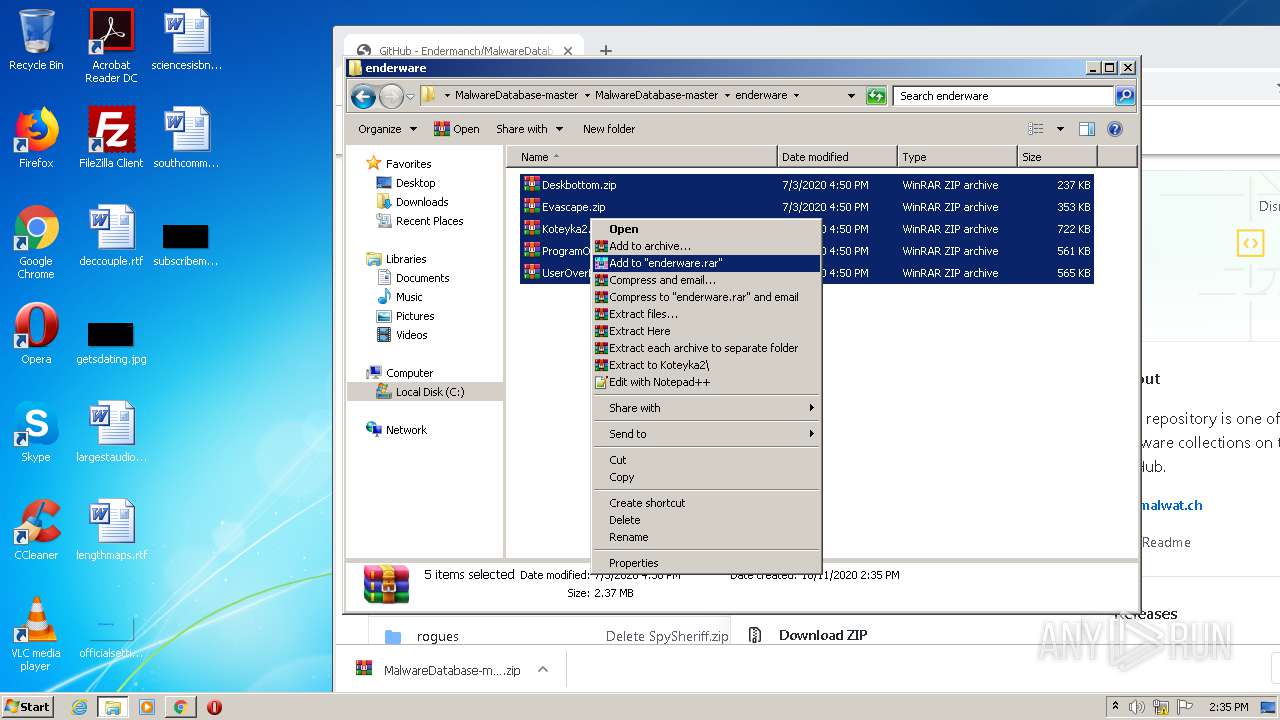Refresh the enderware folder view
Viewport: 1280px width, 720px height.
[x=876, y=96]
